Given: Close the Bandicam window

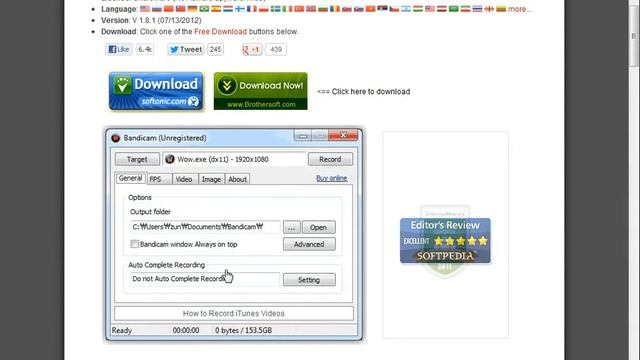Looking at the screenshot, I should tap(343, 135).
